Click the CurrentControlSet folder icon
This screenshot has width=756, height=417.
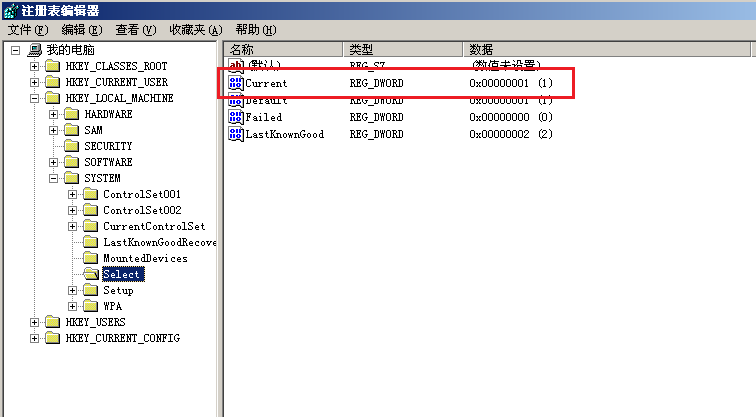point(91,226)
